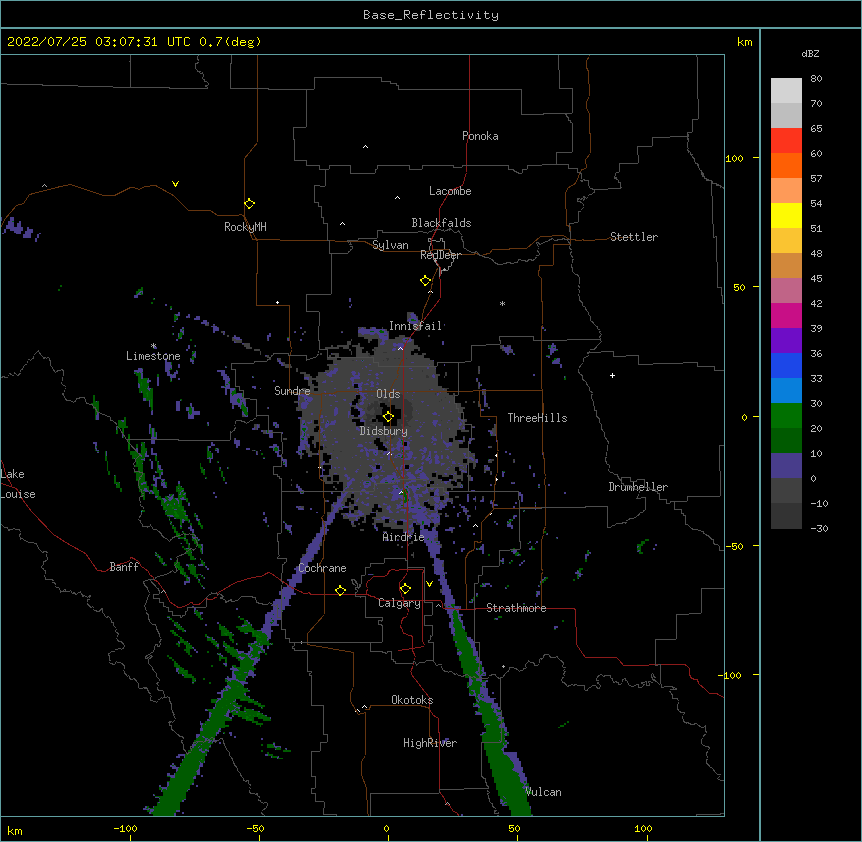Click the Lake Louise label
862x842 pixels.
[18, 484]
